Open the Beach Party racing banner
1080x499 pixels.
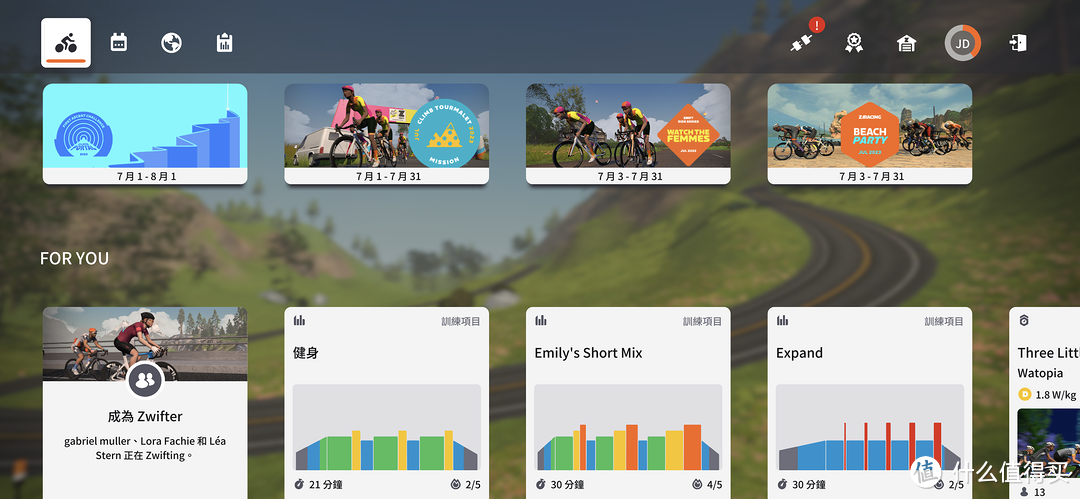pos(870,134)
